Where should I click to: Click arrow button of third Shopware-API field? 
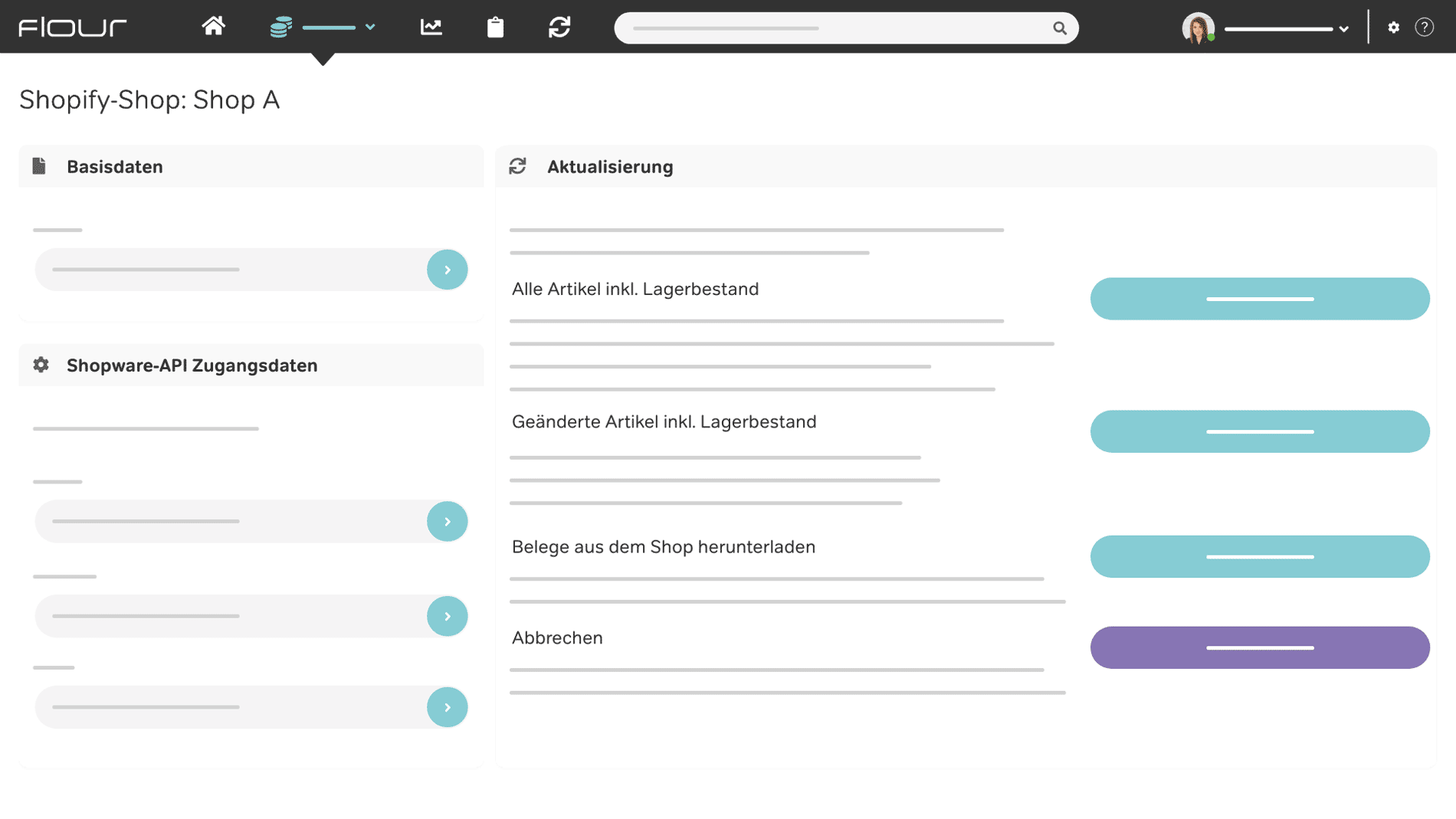tap(448, 707)
